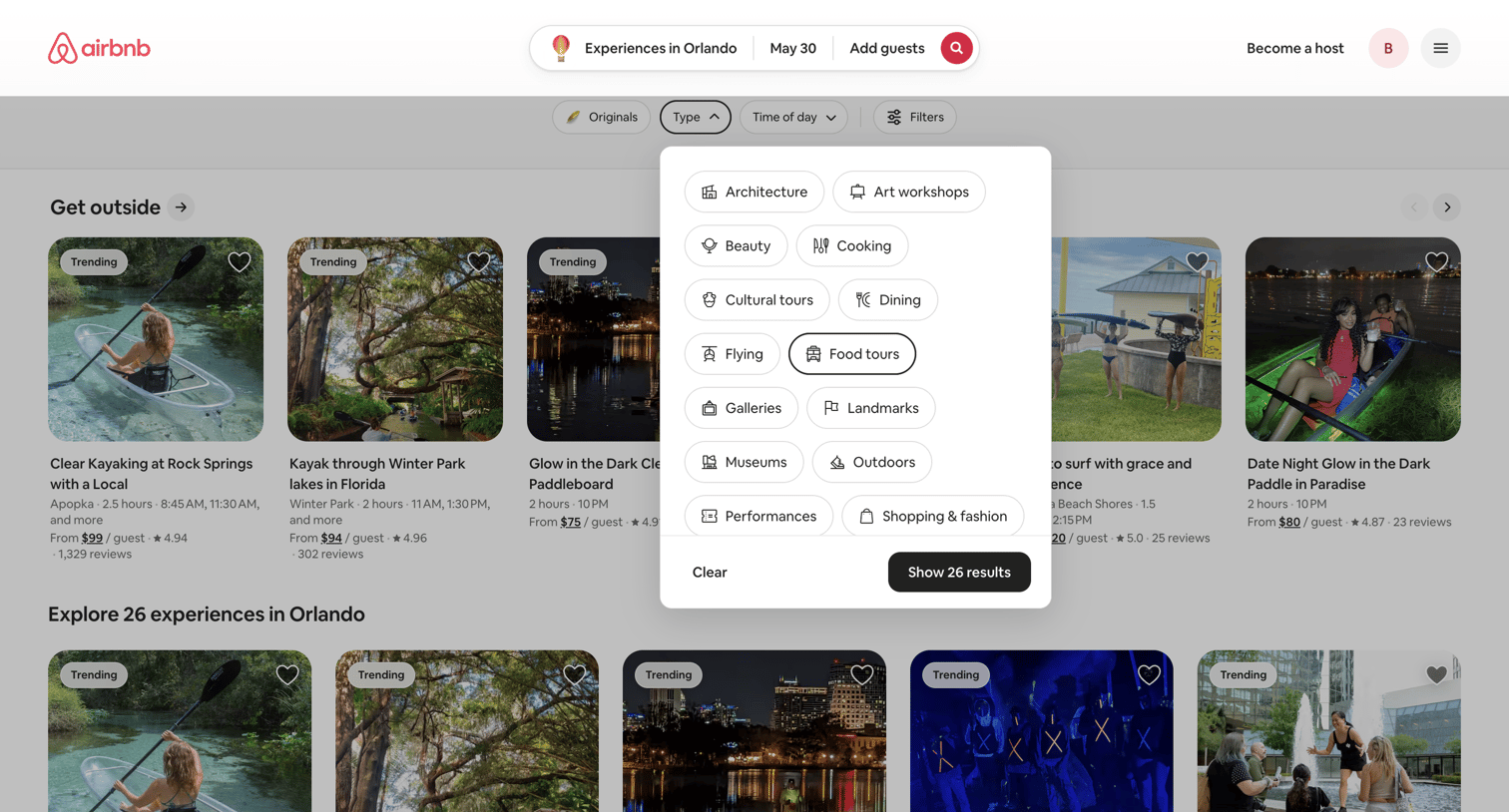Expand the Time of day dropdown
Screen dimensions: 1509x812
pyautogui.click(x=794, y=117)
